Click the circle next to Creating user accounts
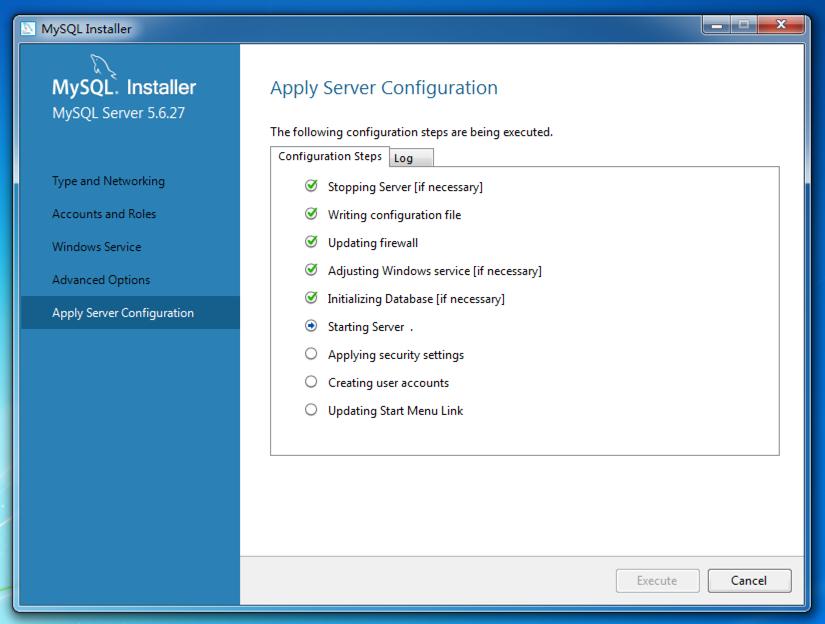Image resolution: width=825 pixels, height=624 pixels. click(310, 383)
